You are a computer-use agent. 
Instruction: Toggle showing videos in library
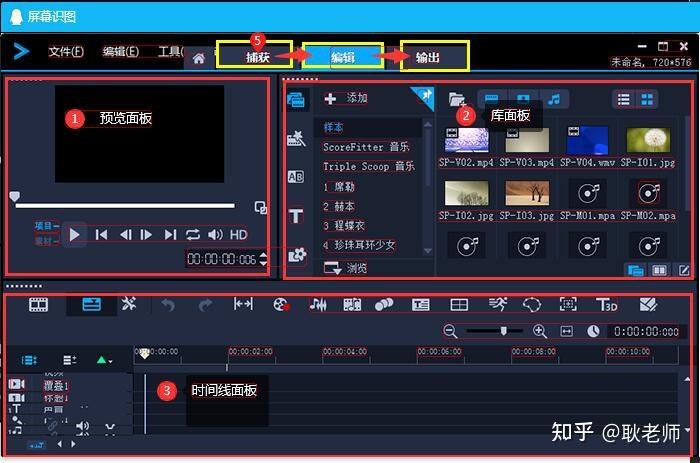point(492,99)
